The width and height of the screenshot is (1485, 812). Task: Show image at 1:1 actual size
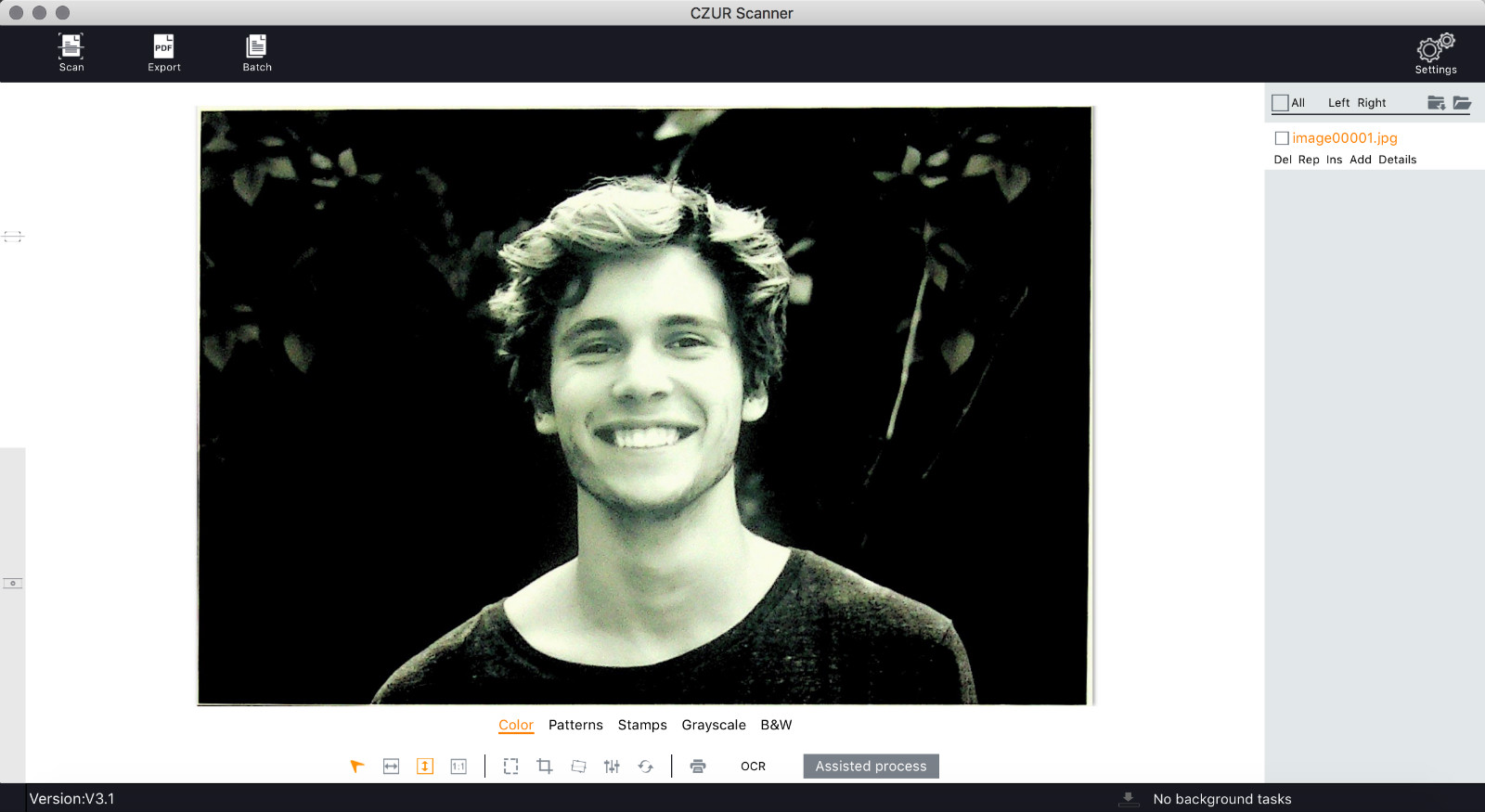click(x=458, y=766)
